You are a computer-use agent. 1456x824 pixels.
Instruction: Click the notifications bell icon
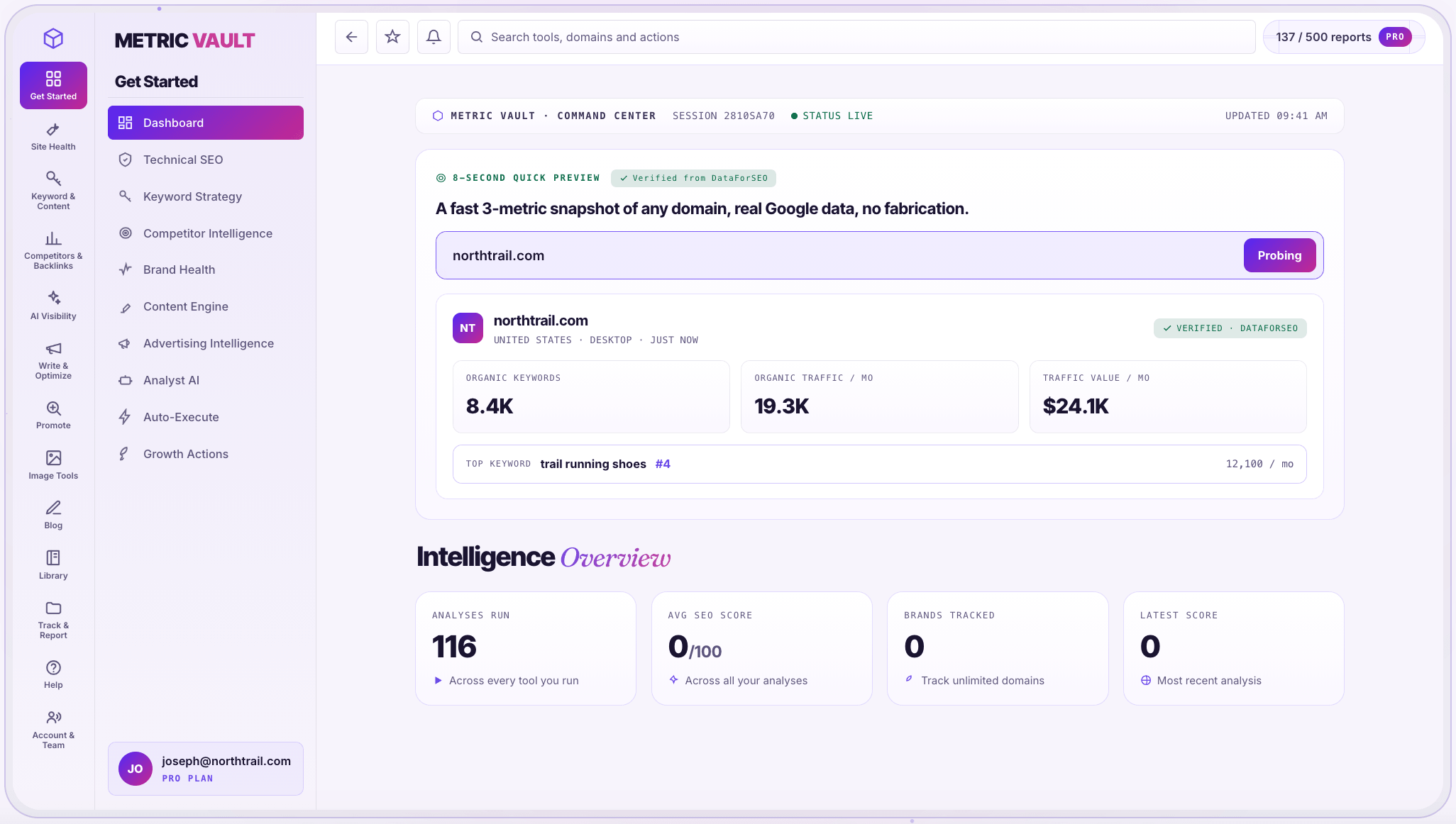(x=434, y=37)
